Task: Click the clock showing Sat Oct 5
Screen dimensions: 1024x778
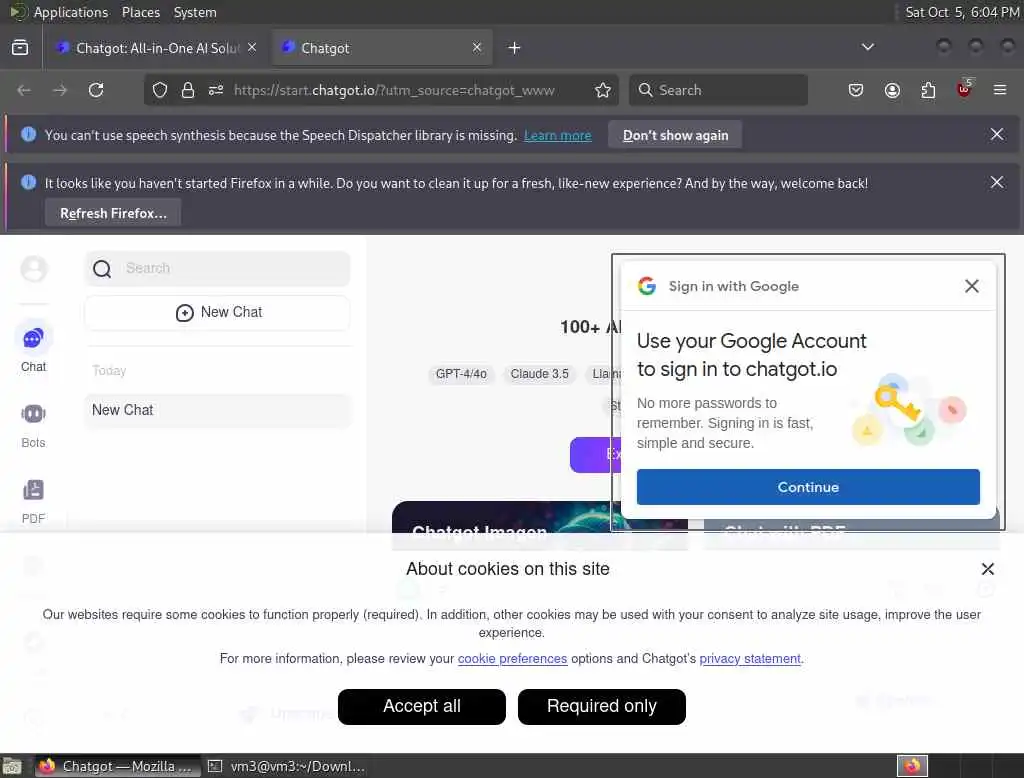Action: click(x=962, y=12)
